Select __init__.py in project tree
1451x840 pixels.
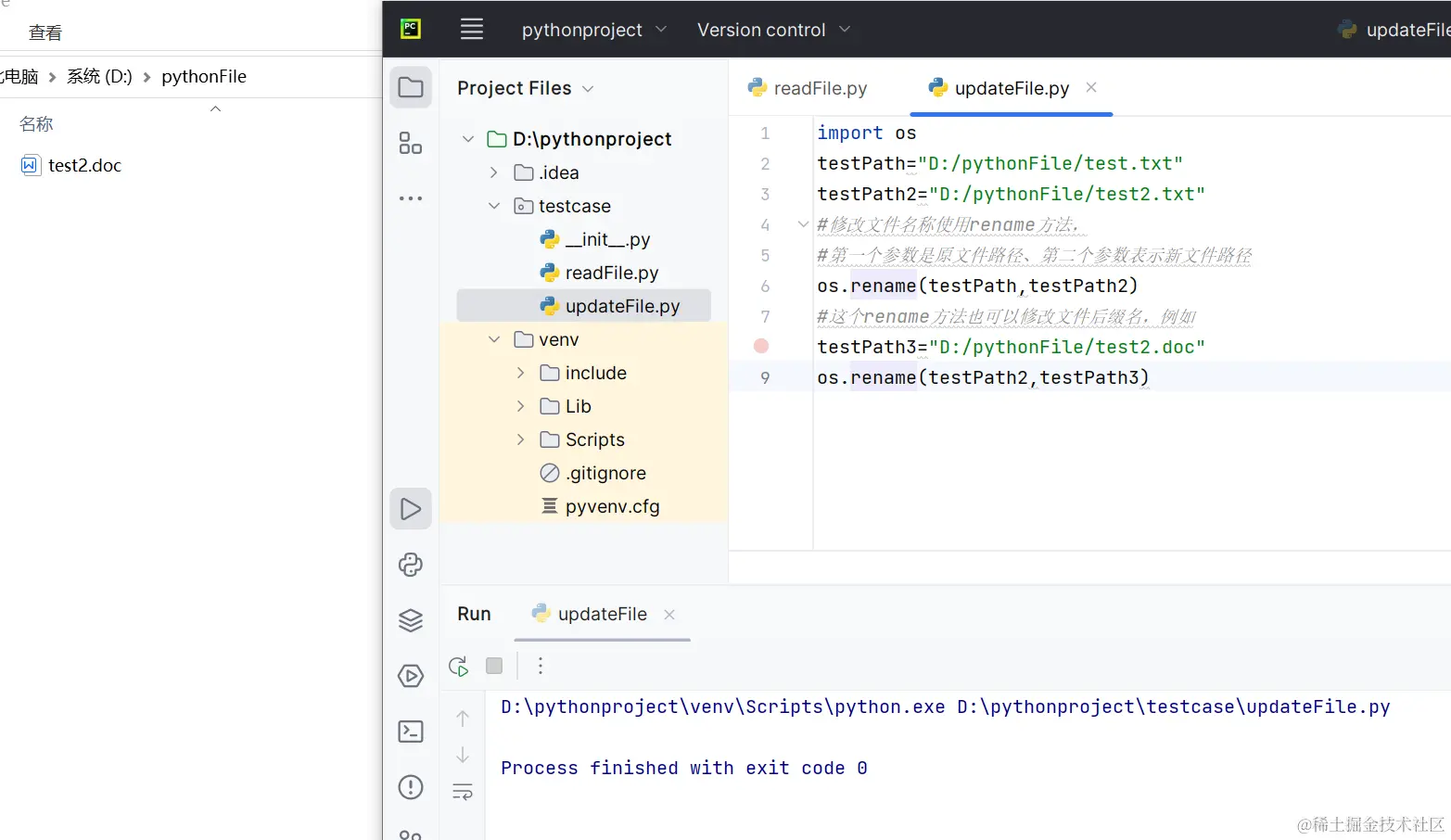point(595,239)
